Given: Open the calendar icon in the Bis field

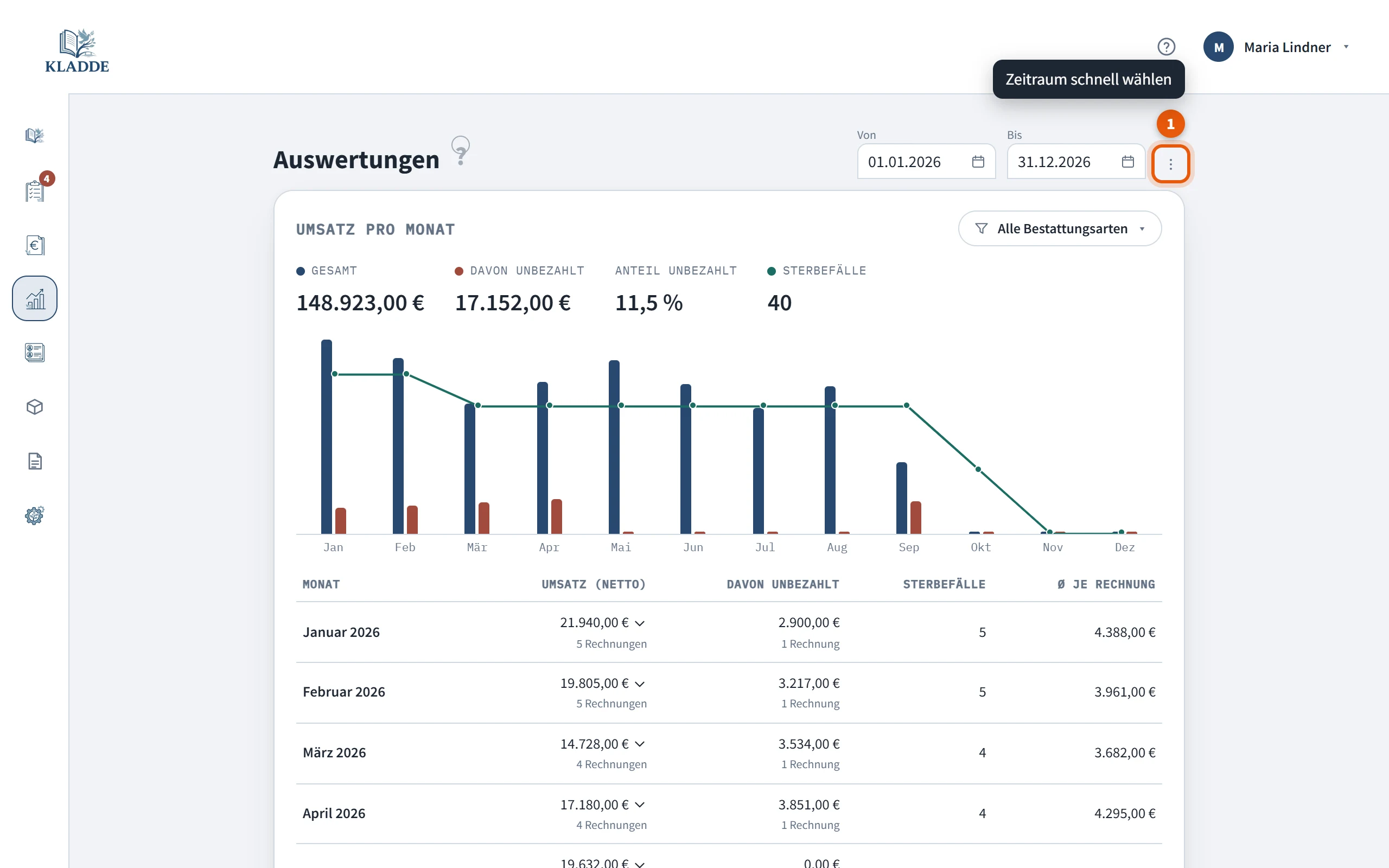Looking at the screenshot, I should click(x=1127, y=162).
